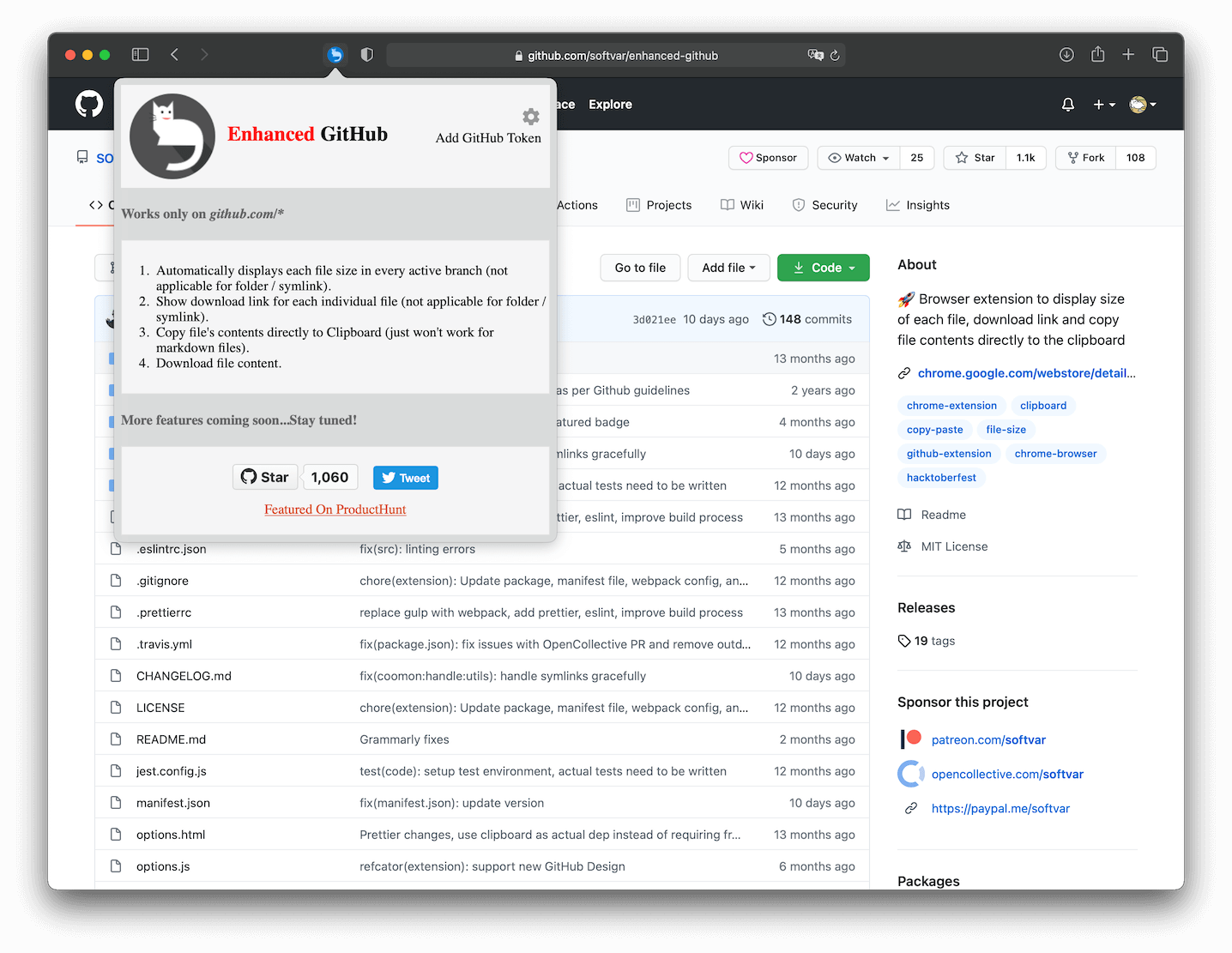Click the MIT License scale icon
This screenshot has height=953, width=1232.
click(904, 546)
